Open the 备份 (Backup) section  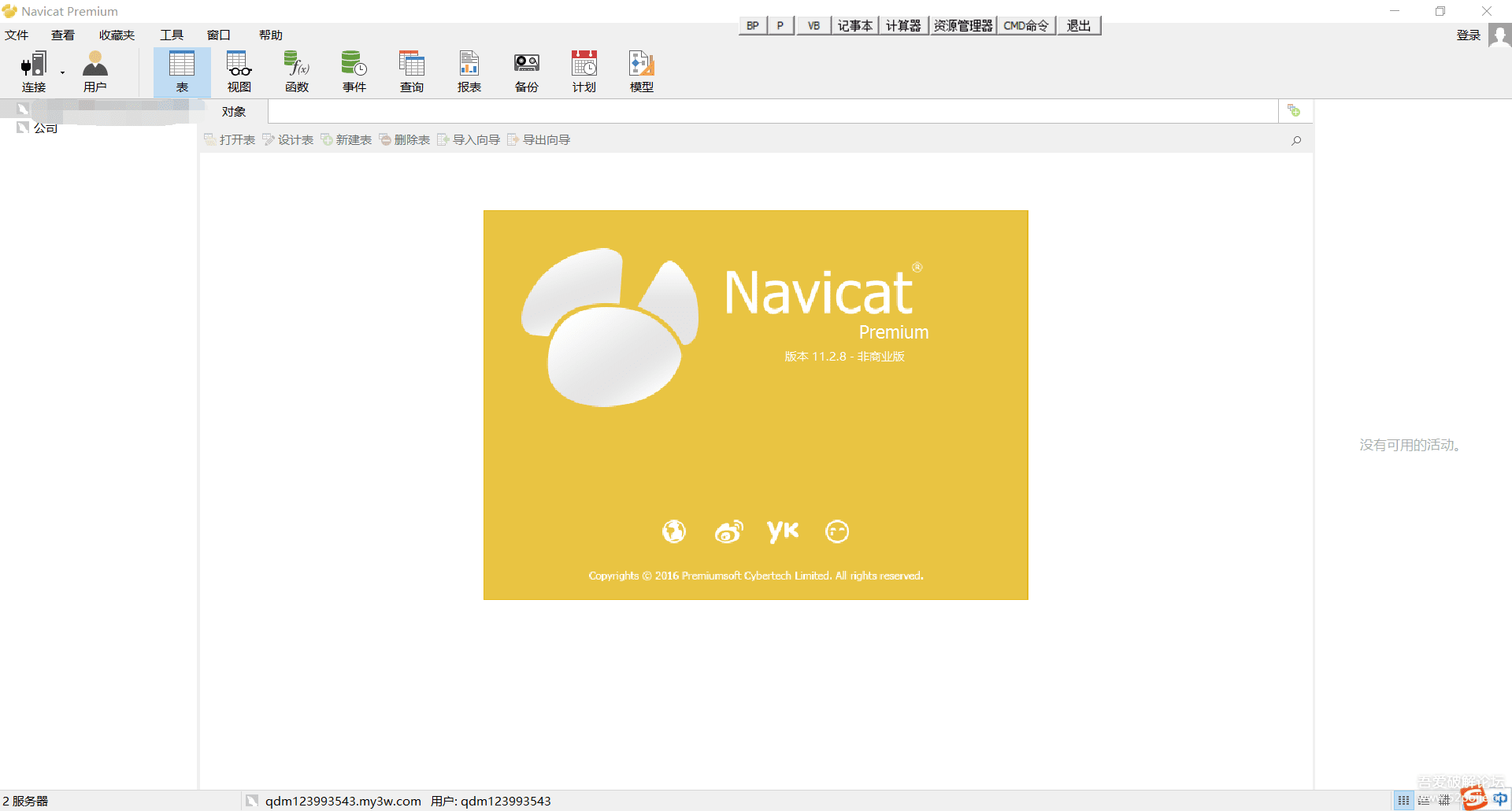pos(527,72)
